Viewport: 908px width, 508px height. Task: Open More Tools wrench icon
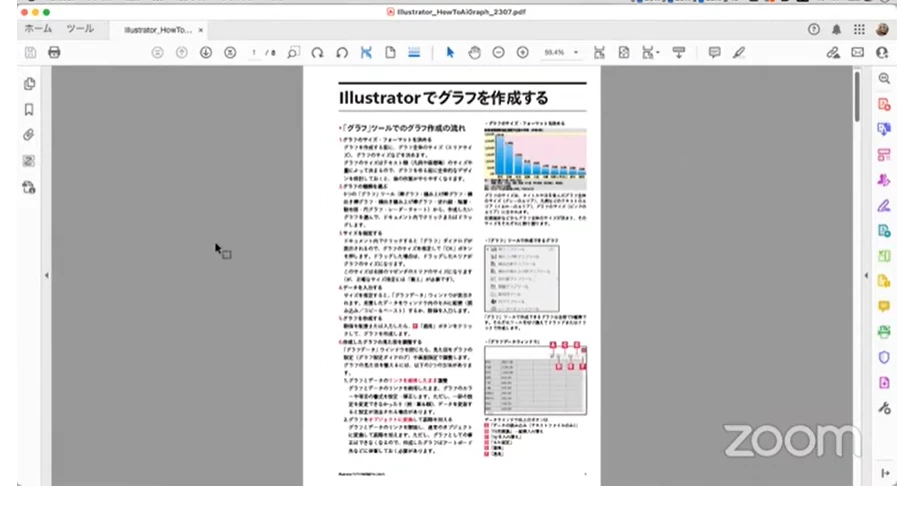884,408
